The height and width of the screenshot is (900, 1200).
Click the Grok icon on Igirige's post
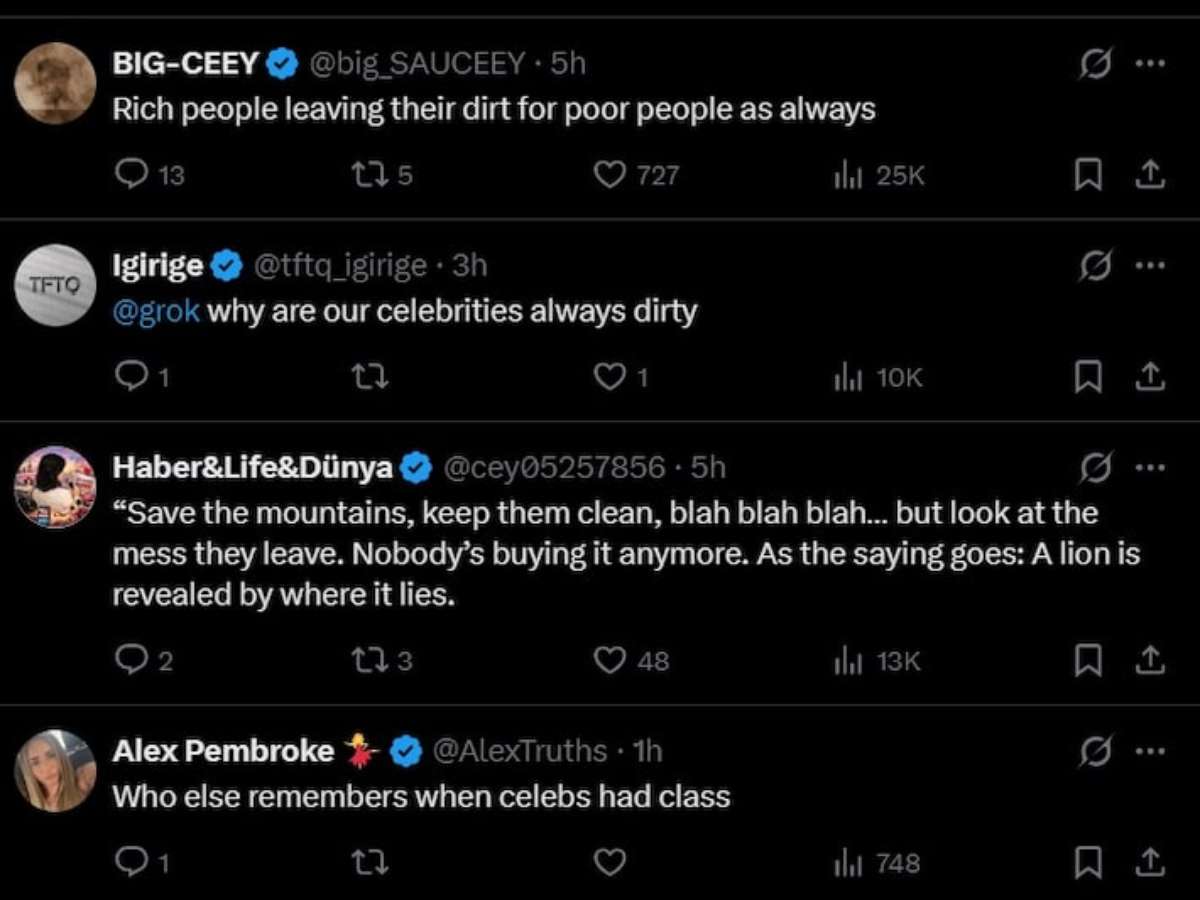click(1095, 266)
